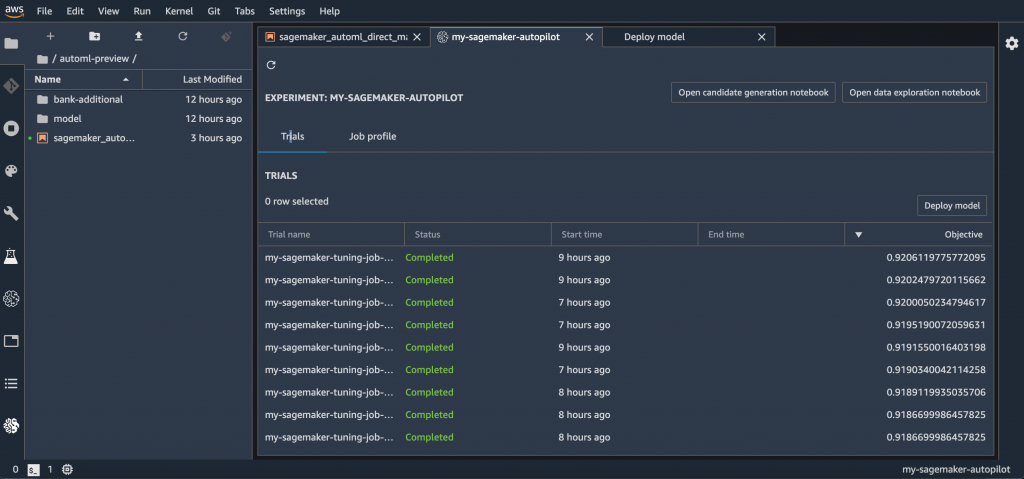Select trial with objective 0.9191550016403198
Viewport: 1024px width, 479px height.
click(x=625, y=348)
